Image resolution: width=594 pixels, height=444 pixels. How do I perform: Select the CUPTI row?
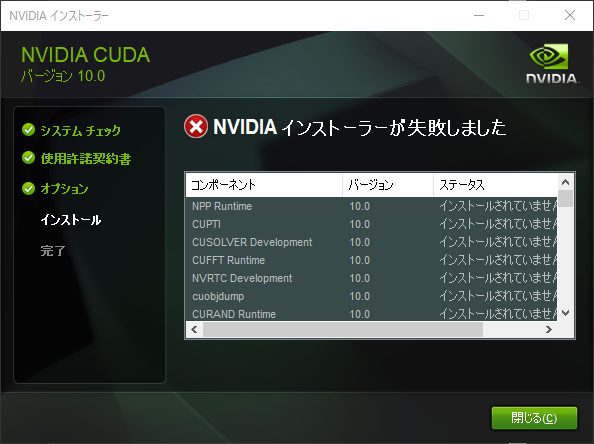pyautogui.click(x=372, y=224)
